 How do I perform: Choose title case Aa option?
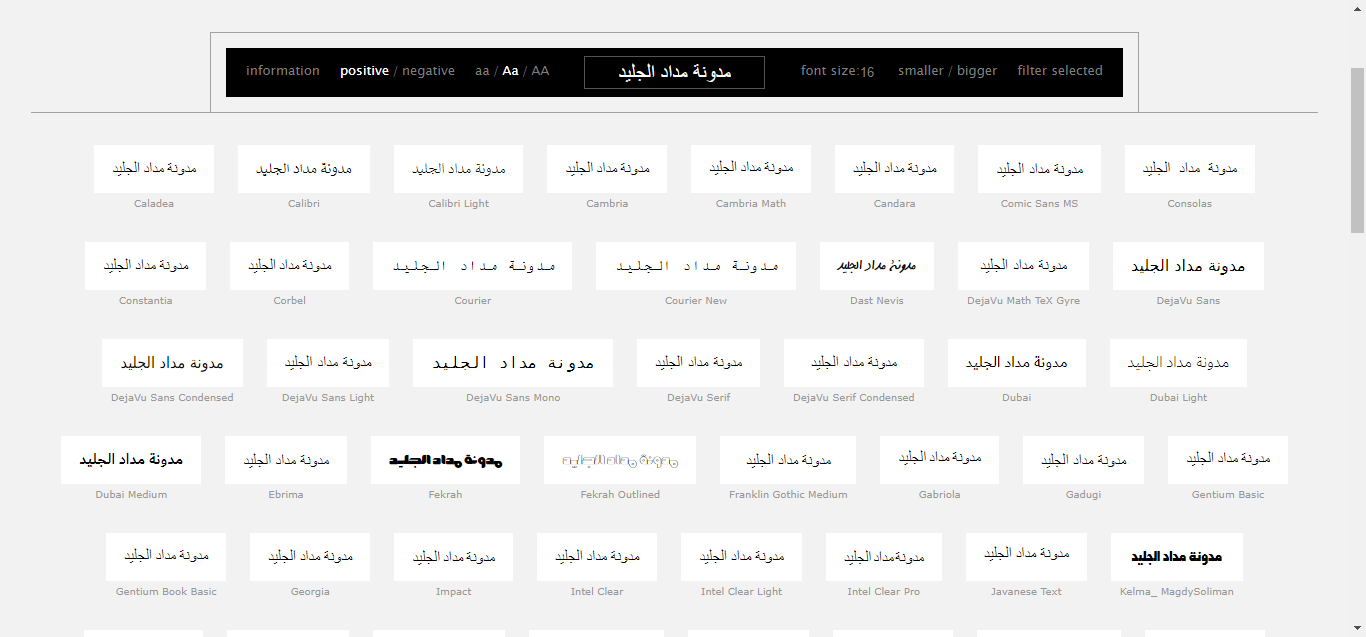[x=510, y=71]
